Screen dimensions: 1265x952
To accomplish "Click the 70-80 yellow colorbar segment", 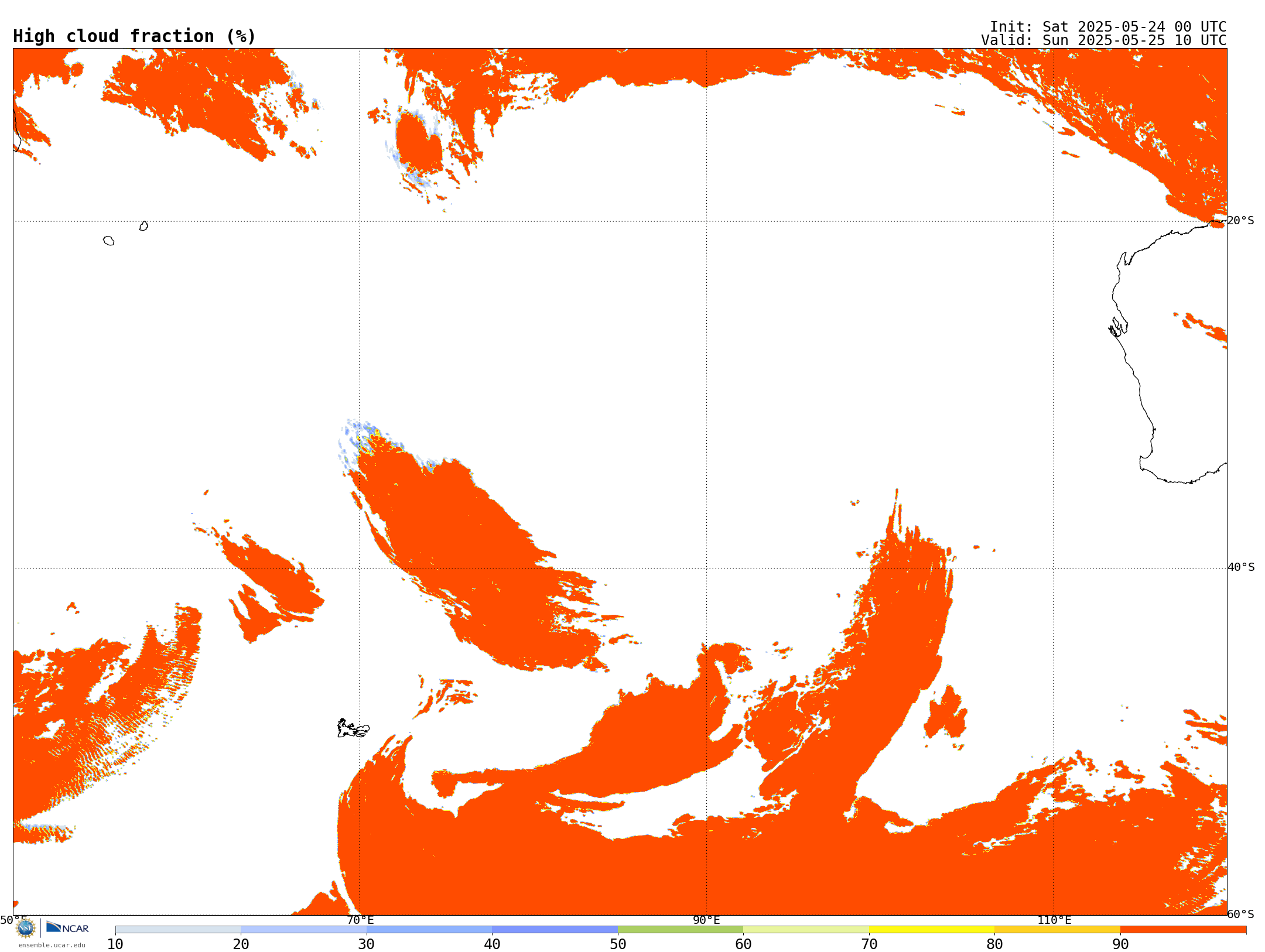I will point(932,930).
